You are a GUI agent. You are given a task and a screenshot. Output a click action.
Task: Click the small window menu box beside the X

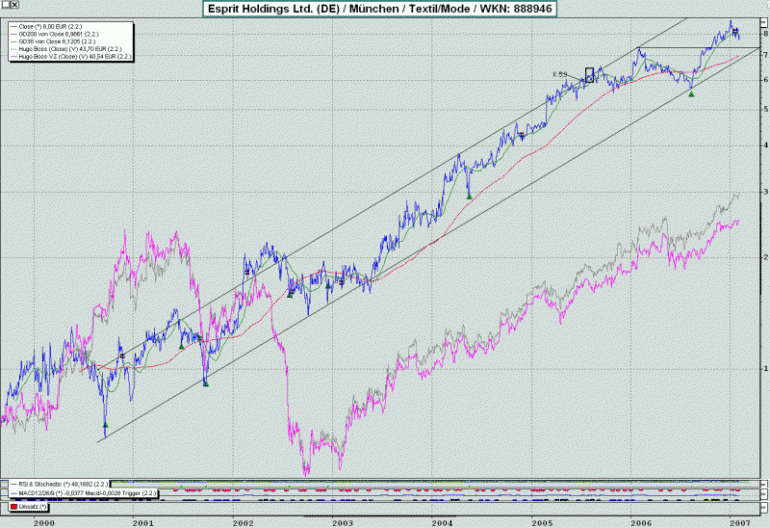click(x=5, y=4)
